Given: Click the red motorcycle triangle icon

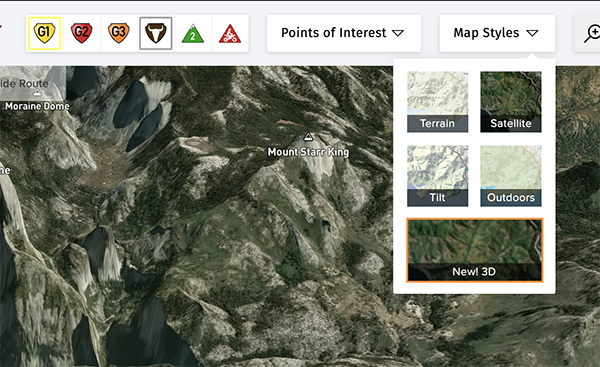Looking at the screenshot, I should pos(230,33).
